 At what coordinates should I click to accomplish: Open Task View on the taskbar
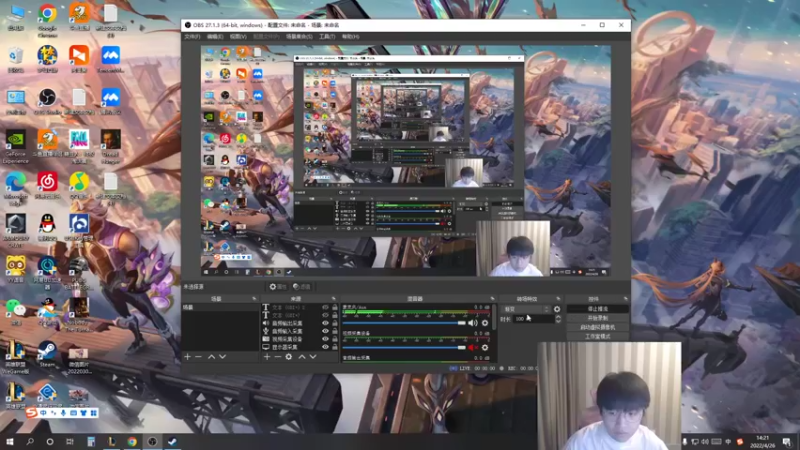[70, 441]
